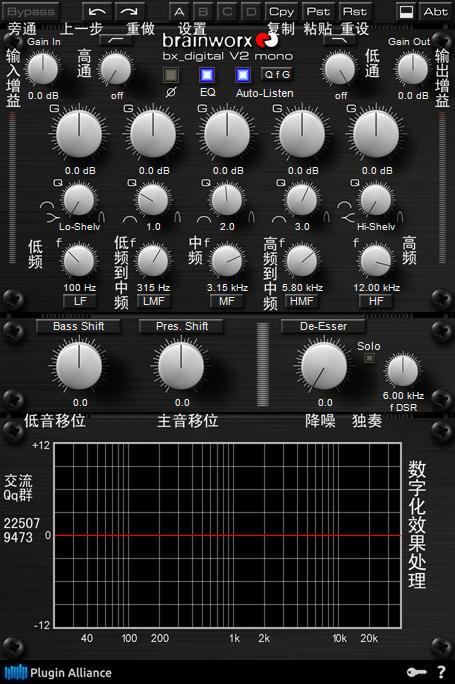Image resolution: width=455 pixels, height=684 pixels.
Task: Click the redo arrow icon
Action: coord(129,12)
